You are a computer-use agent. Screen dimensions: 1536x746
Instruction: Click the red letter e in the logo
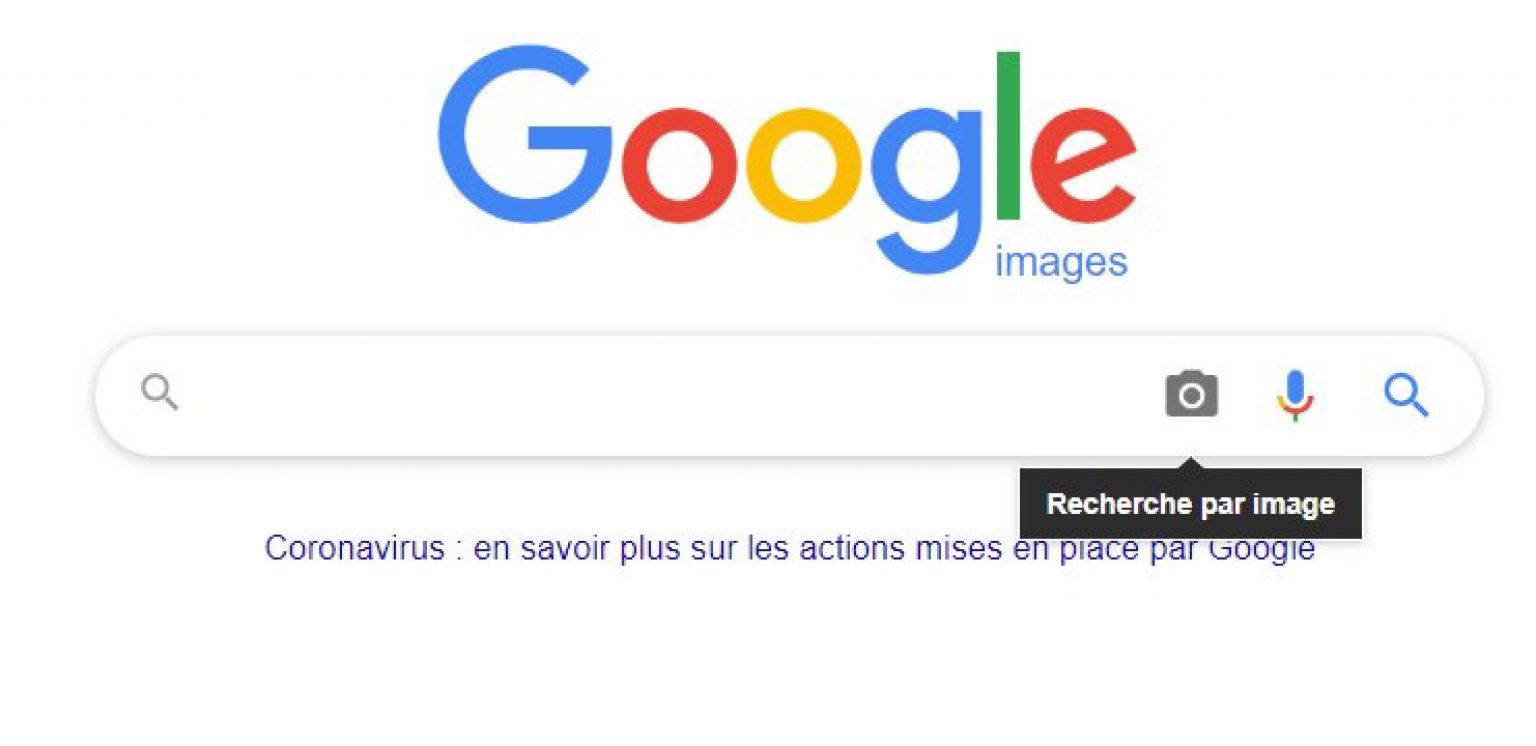click(x=1084, y=165)
